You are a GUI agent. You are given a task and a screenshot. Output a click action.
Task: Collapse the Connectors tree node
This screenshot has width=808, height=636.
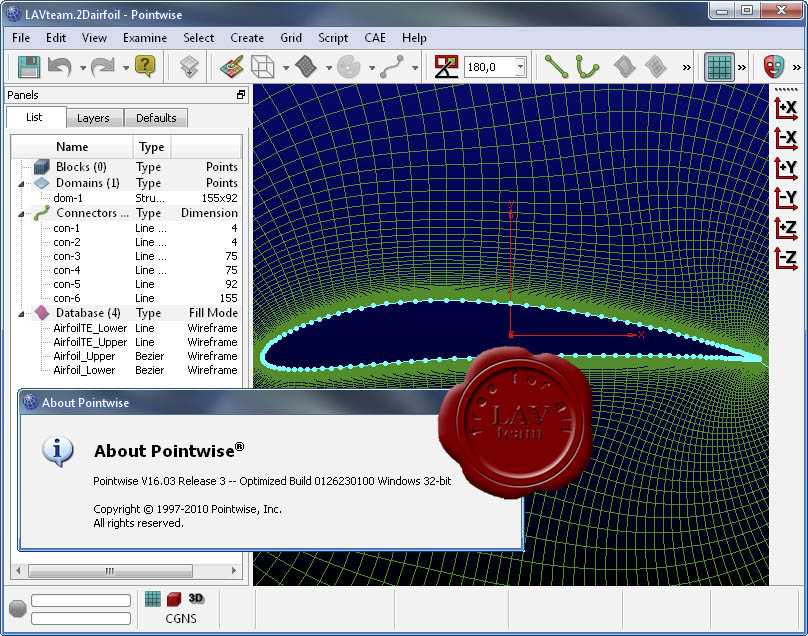point(21,213)
